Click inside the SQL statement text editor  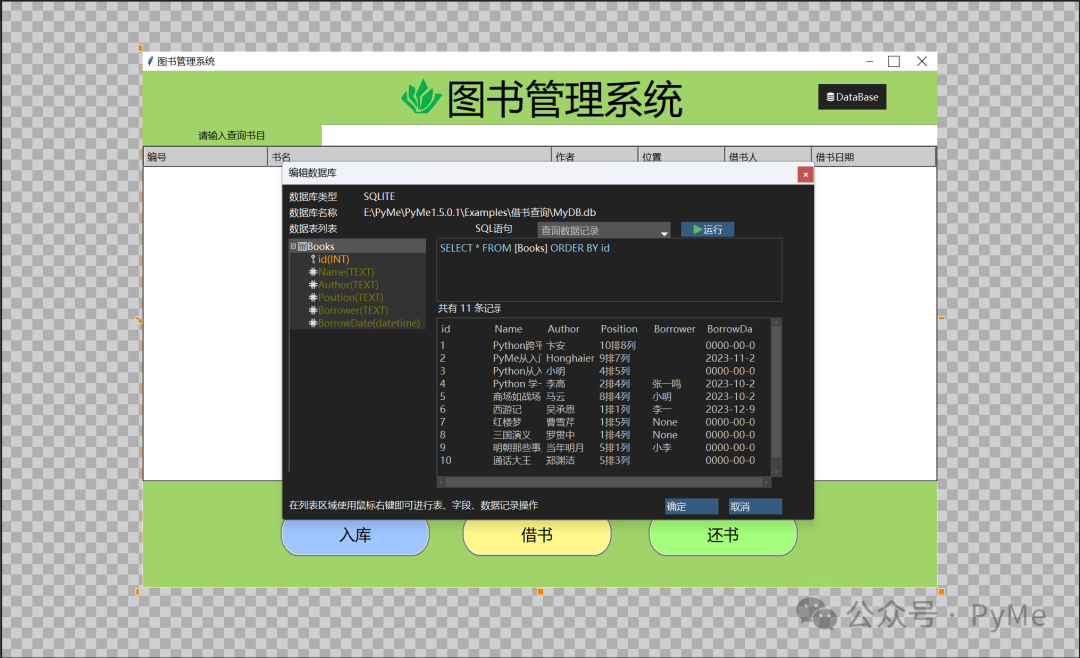point(609,270)
